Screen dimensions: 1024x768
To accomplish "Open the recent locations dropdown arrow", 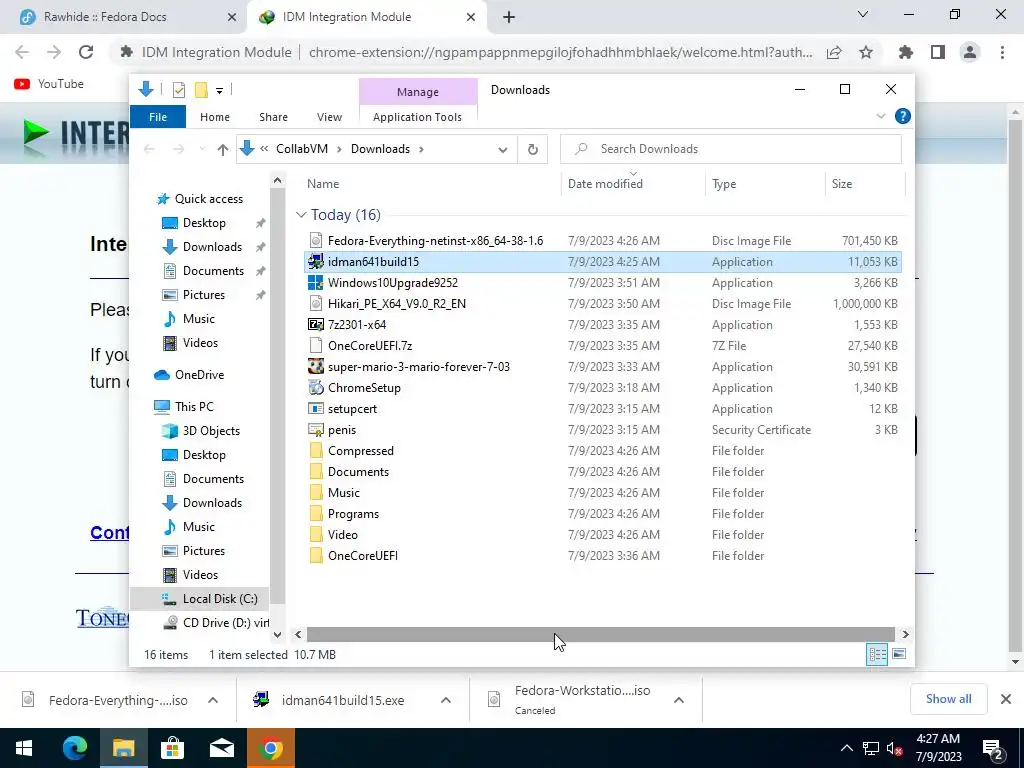I will click(202, 150).
